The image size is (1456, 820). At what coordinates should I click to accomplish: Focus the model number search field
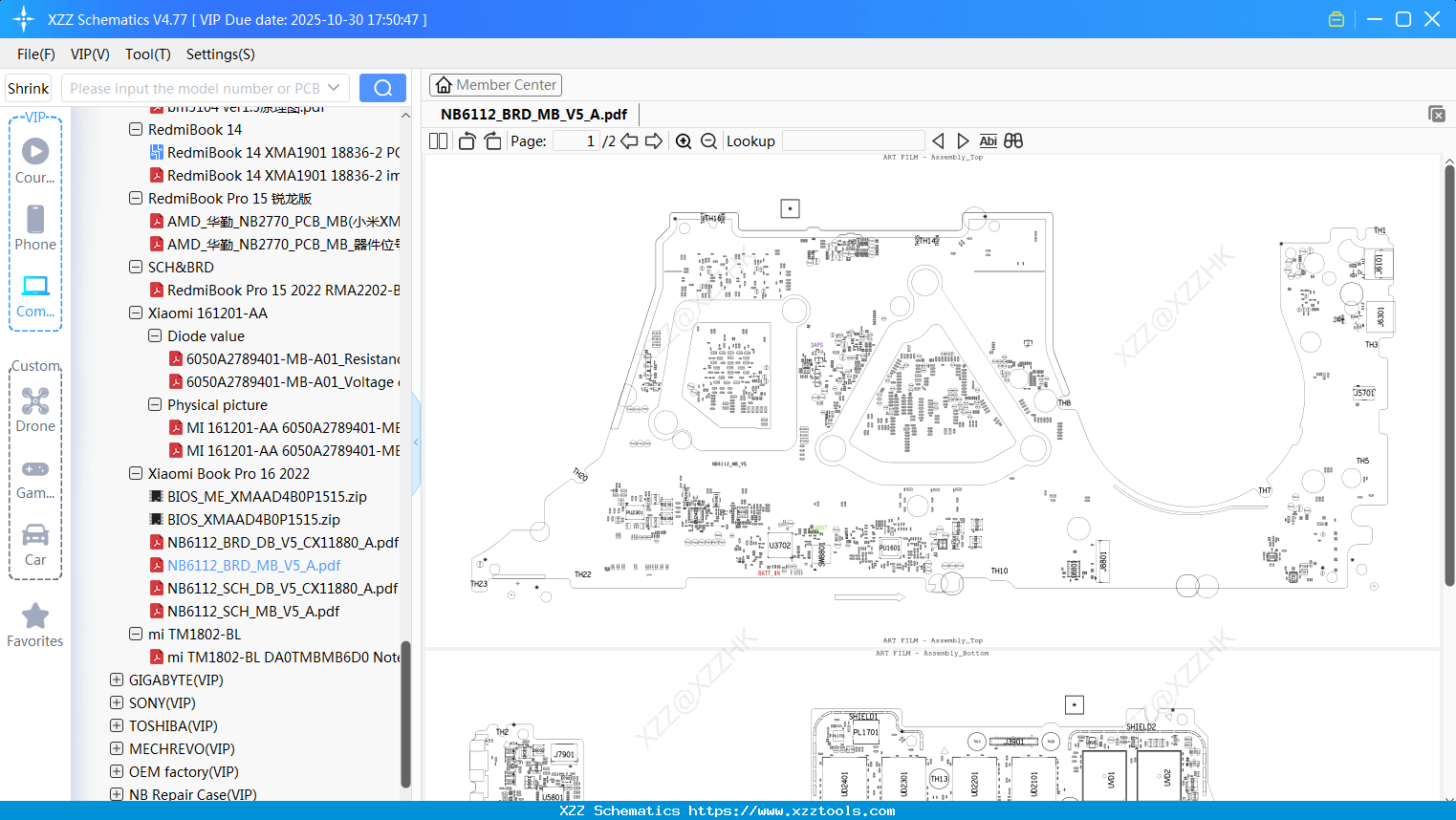click(x=195, y=88)
